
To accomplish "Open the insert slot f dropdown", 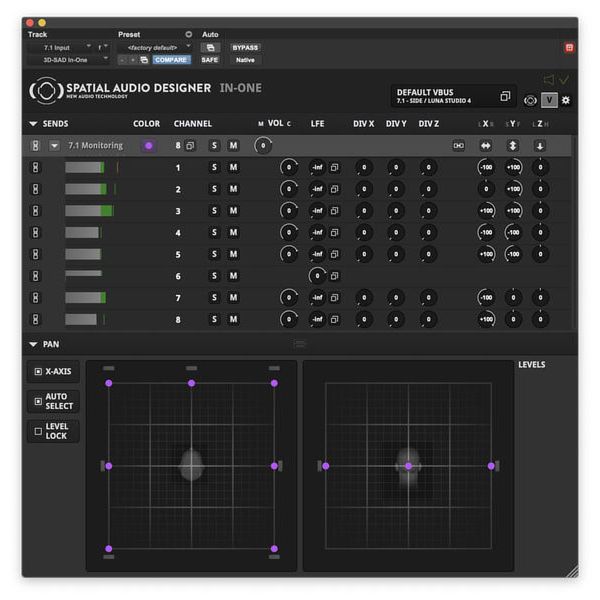I will [x=102, y=47].
